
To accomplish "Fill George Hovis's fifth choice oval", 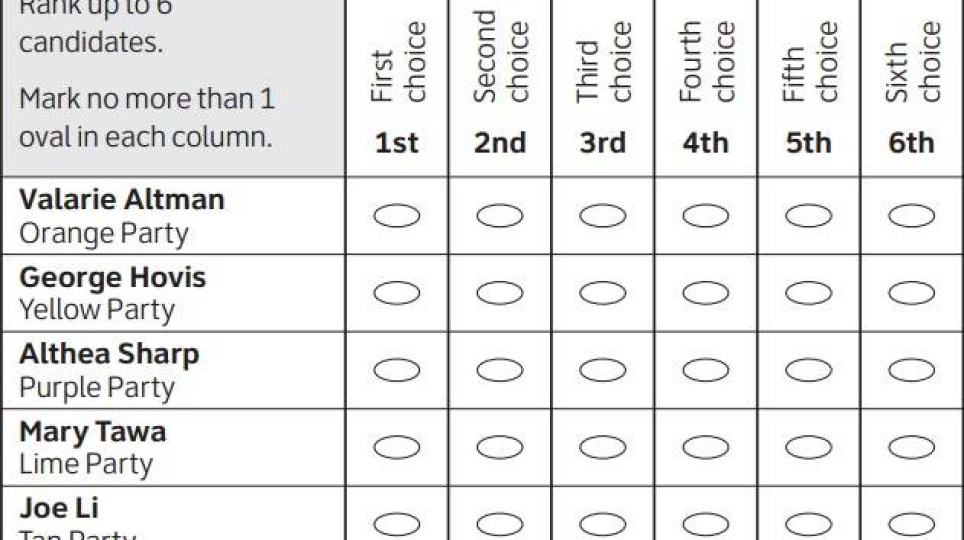I will [x=808, y=292].
